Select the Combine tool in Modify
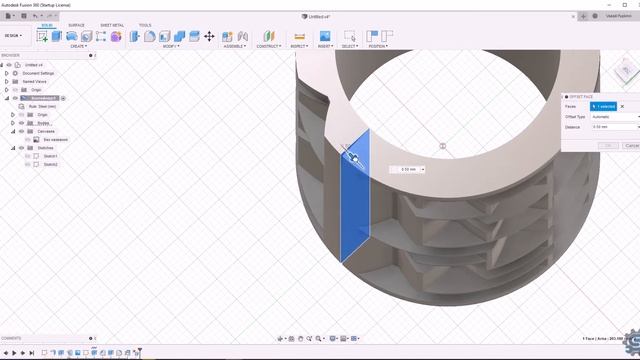The image size is (640, 360). point(180,36)
